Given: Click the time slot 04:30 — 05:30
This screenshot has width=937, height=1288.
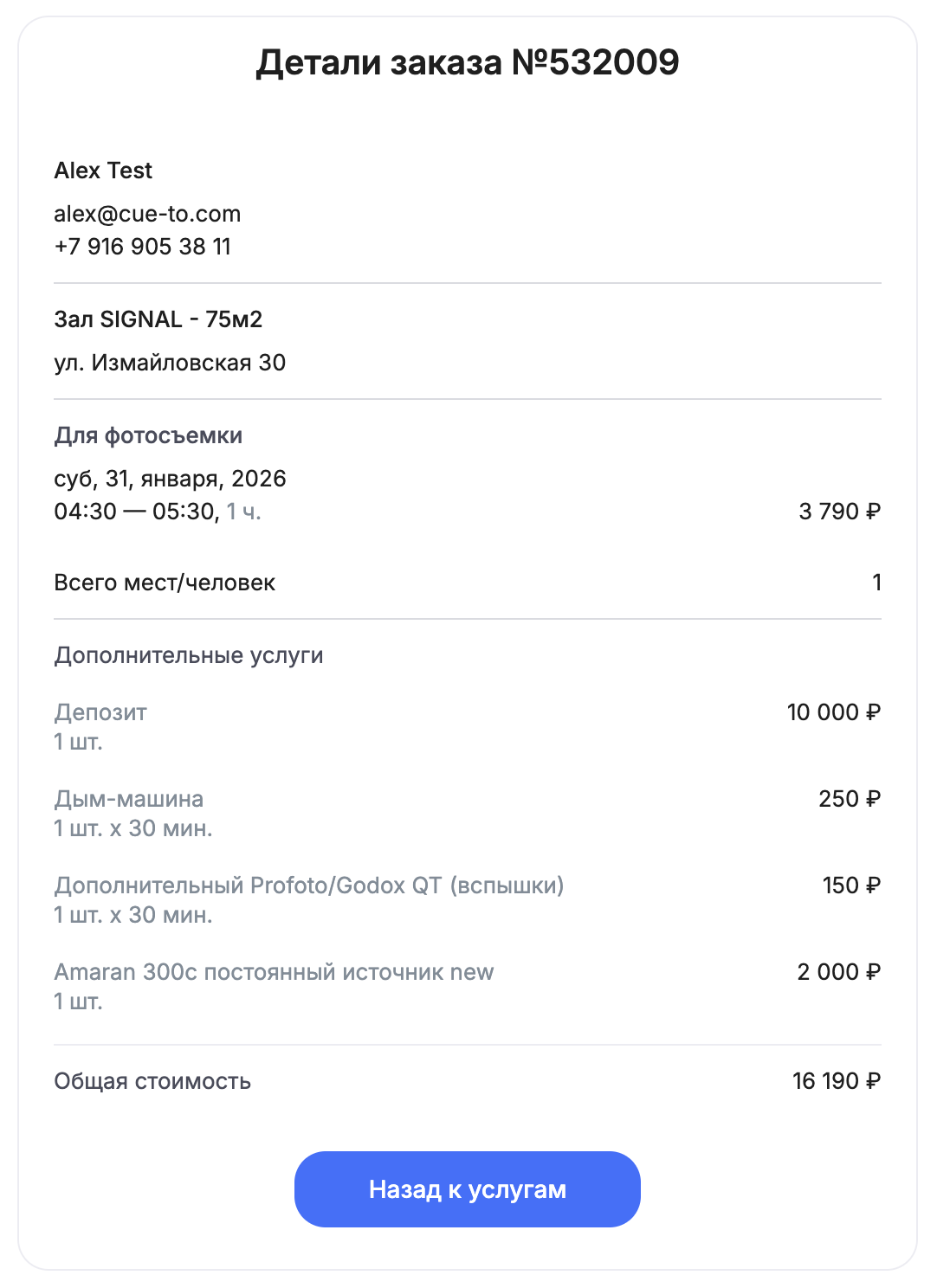Looking at the screenshot, I should tap(136, 512).
